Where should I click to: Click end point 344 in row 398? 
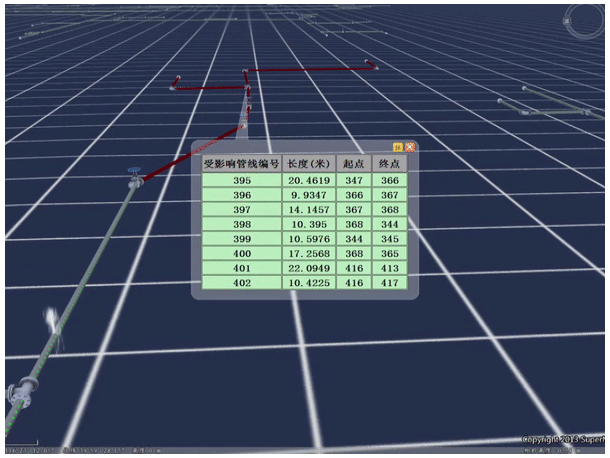coord(389,224)
